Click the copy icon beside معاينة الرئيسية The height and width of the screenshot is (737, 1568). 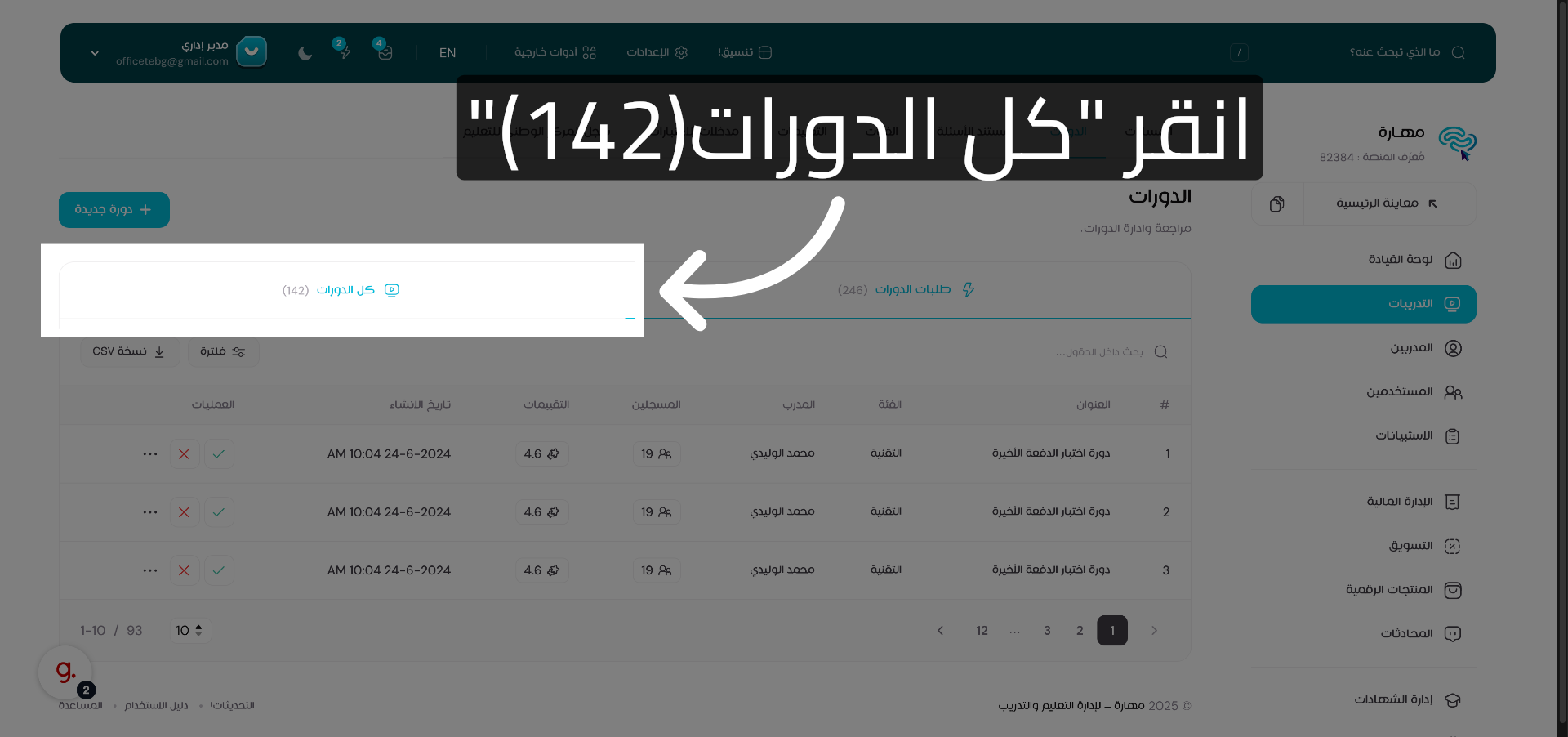coord(1276,203)
